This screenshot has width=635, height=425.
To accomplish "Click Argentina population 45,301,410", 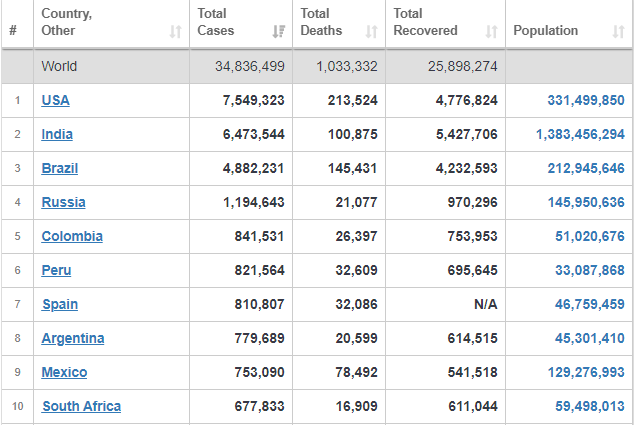I will point(590,338).
